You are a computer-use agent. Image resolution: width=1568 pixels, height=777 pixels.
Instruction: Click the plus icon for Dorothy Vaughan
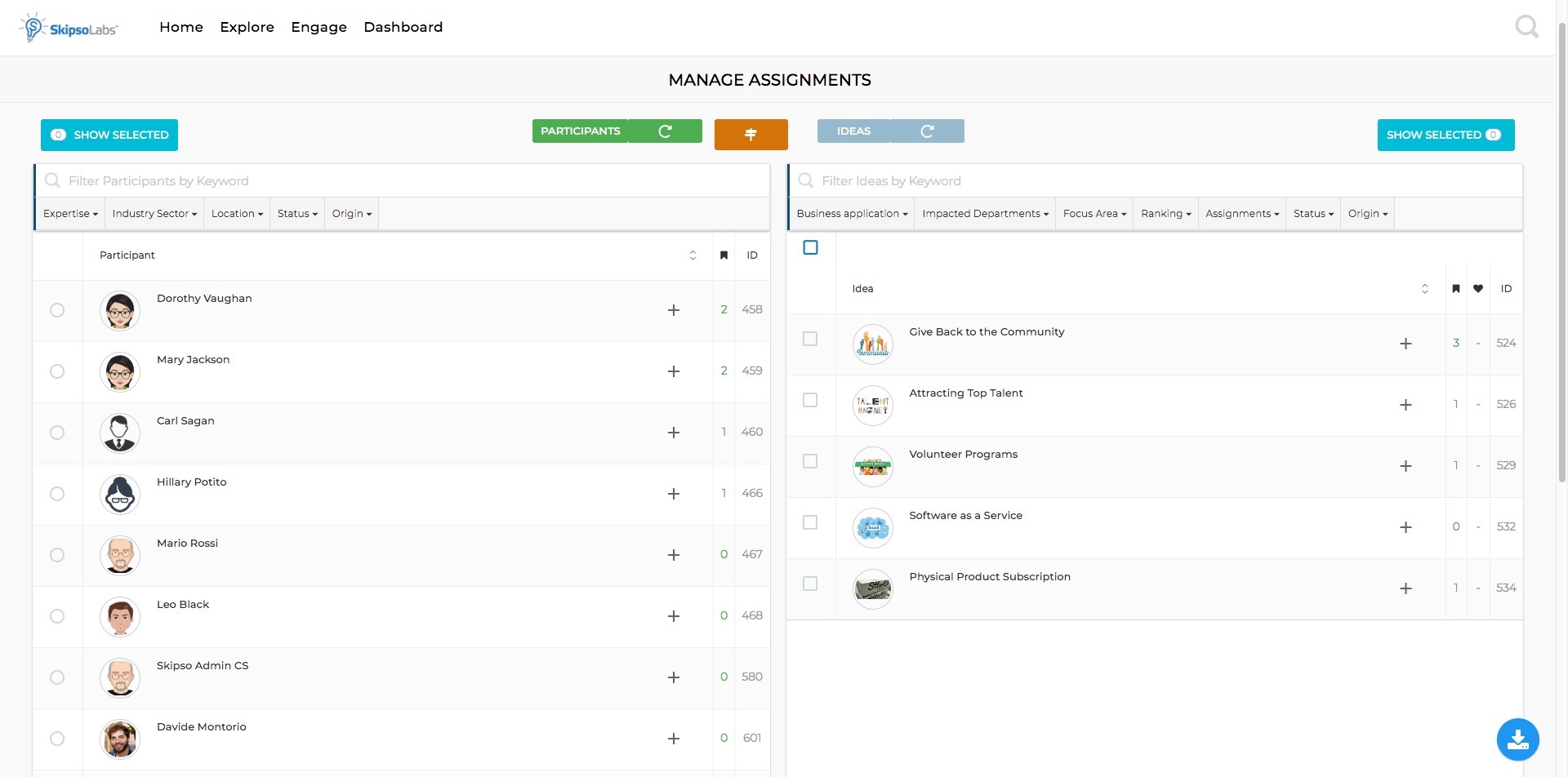click(x=674, y=310)
